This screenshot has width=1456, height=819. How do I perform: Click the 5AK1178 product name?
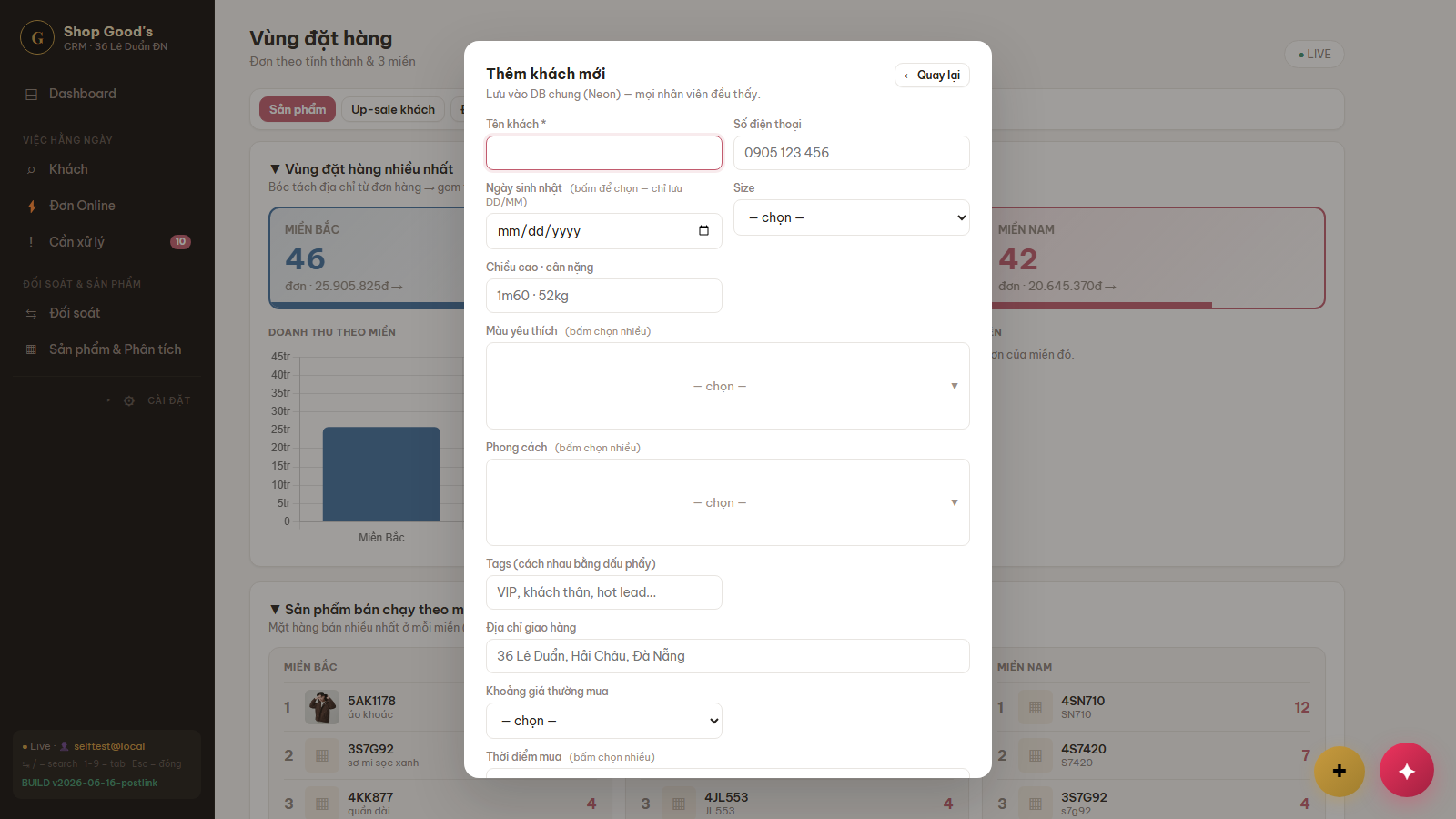pyautogui.click(x=371, y=701)
